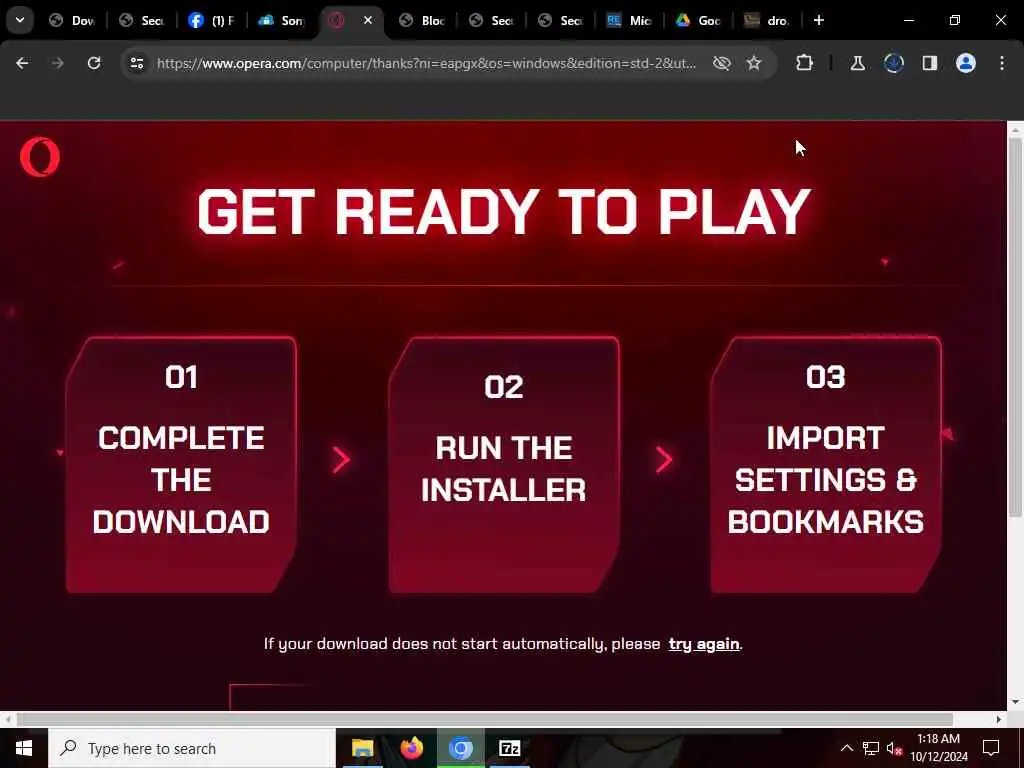The width and height of the screenshot is (1024, 768).
Task: Switch to the 'Mic' browser tab
Action: (x=629, y=20)
